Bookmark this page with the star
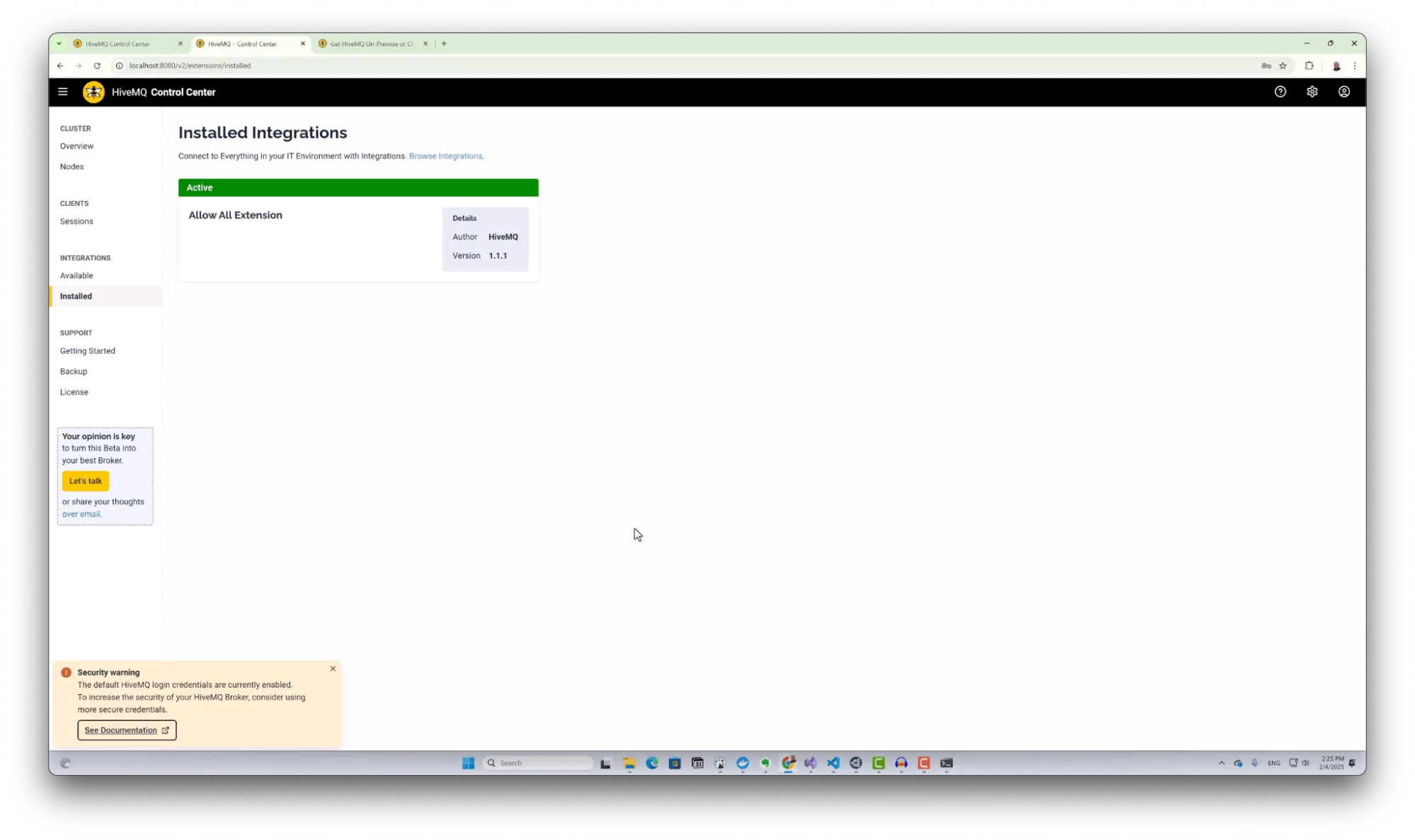Viewport: 1415px width, 840px height. 1283,66
